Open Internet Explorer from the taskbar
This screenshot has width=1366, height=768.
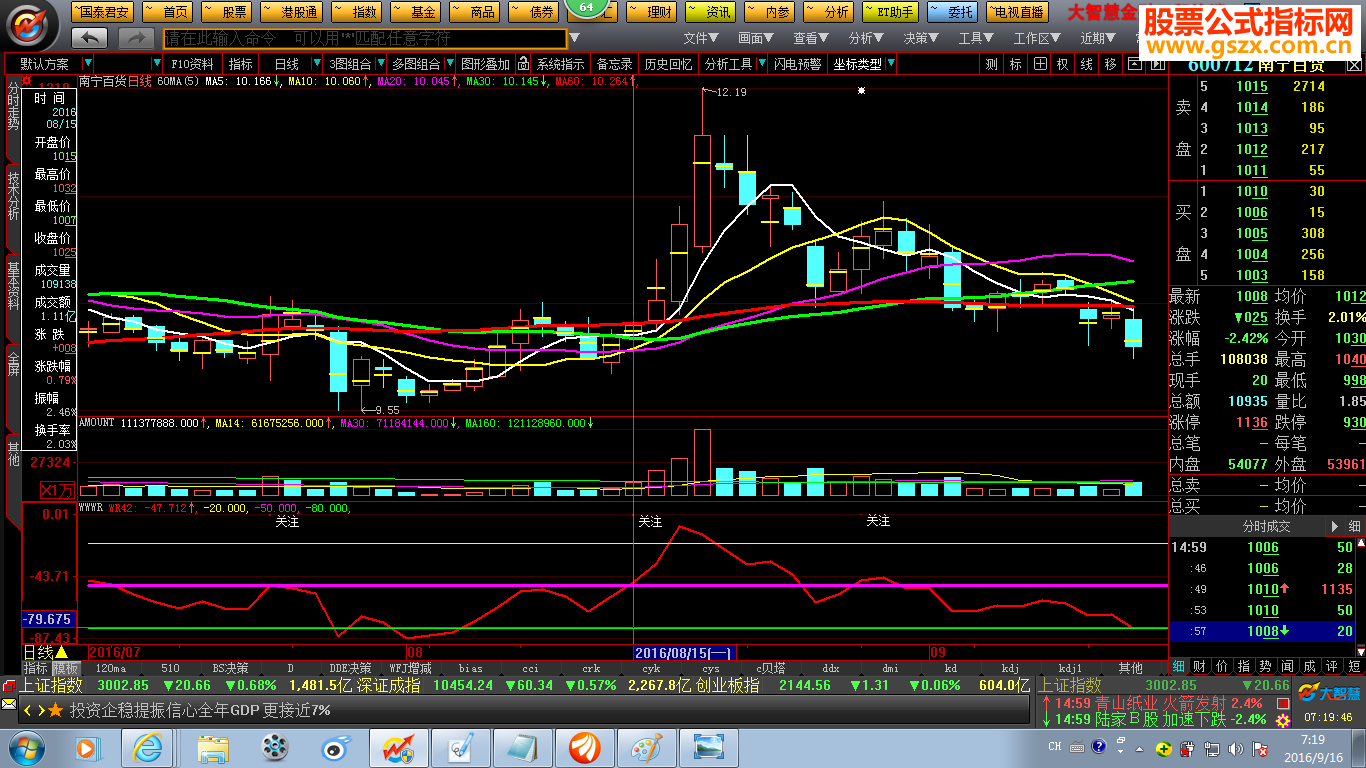point(148,747)
